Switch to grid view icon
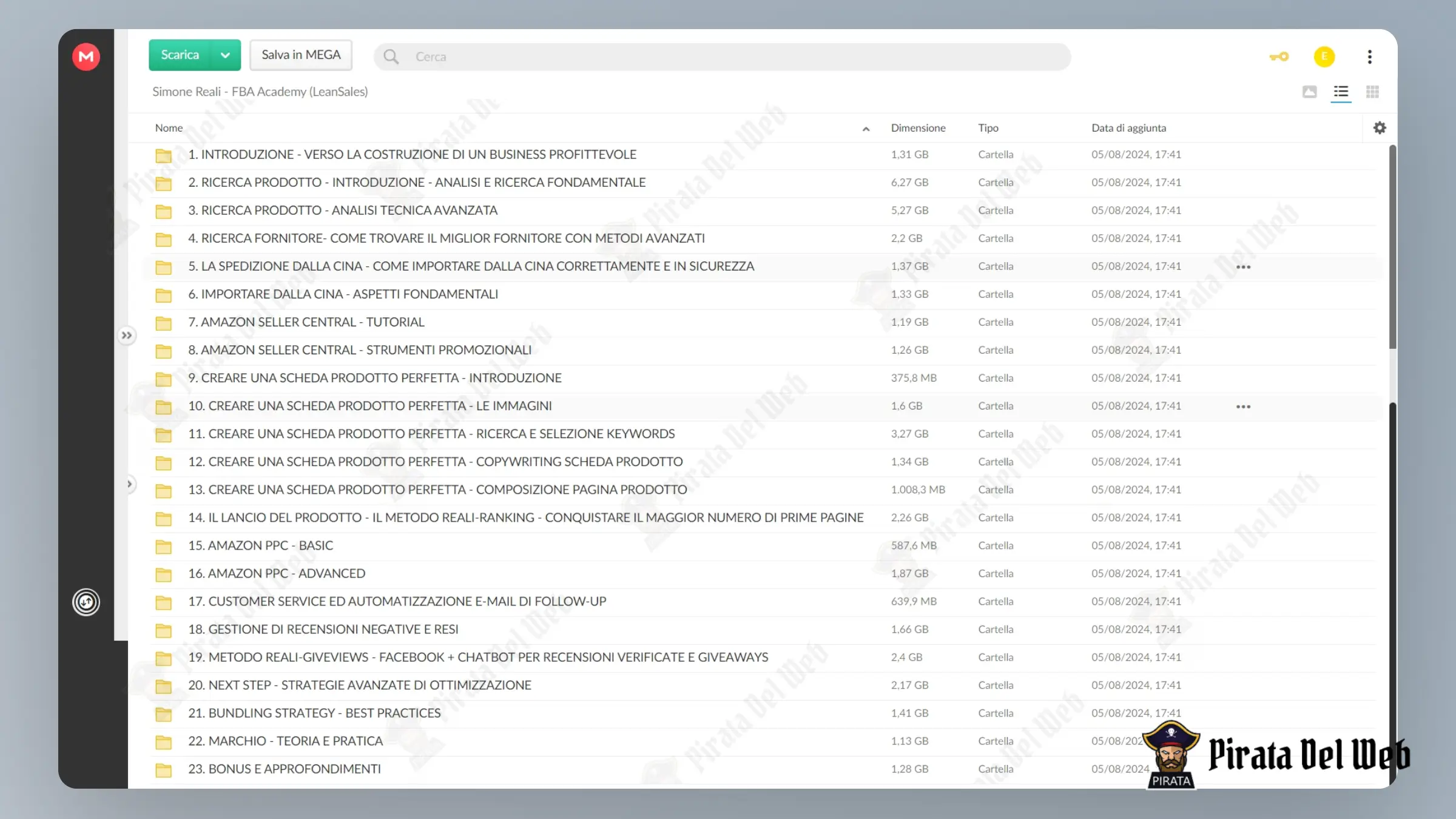 click(x=1372, y=92)
